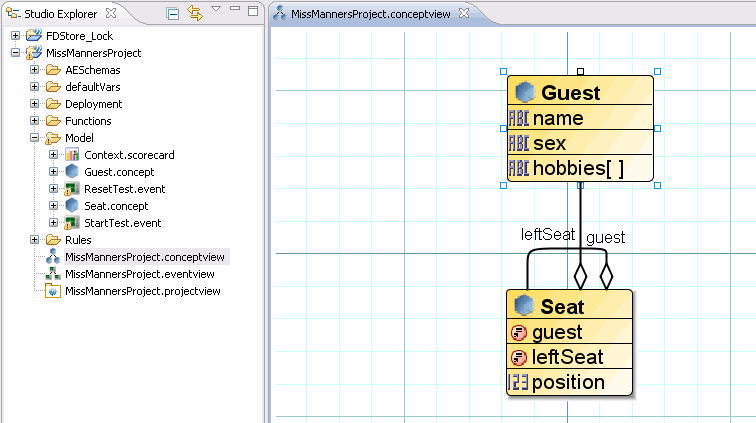The height and width of the screenshot is (423, 756).
Task: Click the Guest.concept blue cube icon
Action: coord(72,171)
